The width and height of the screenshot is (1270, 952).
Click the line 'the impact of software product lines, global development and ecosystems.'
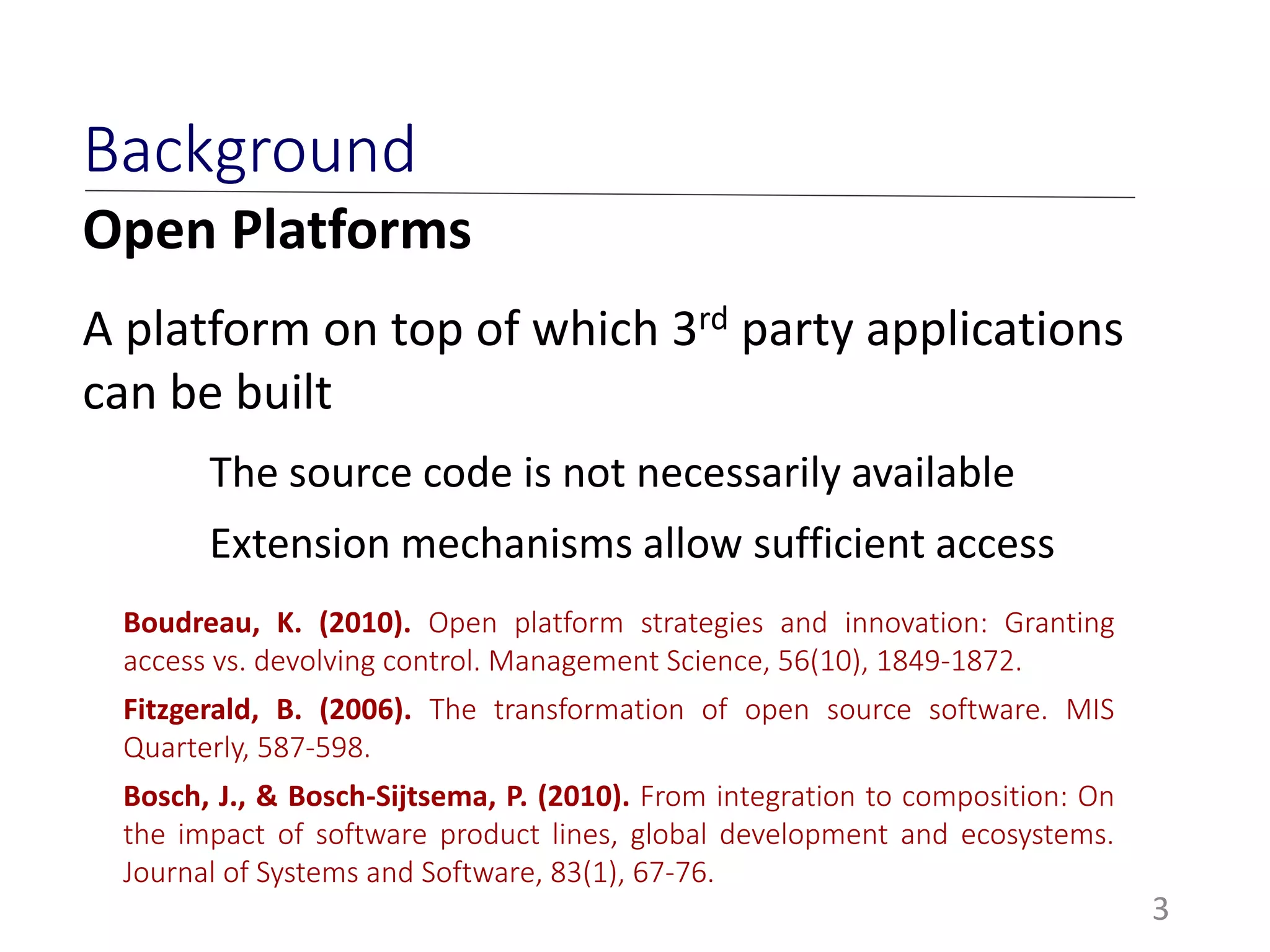tap(618, 834)
